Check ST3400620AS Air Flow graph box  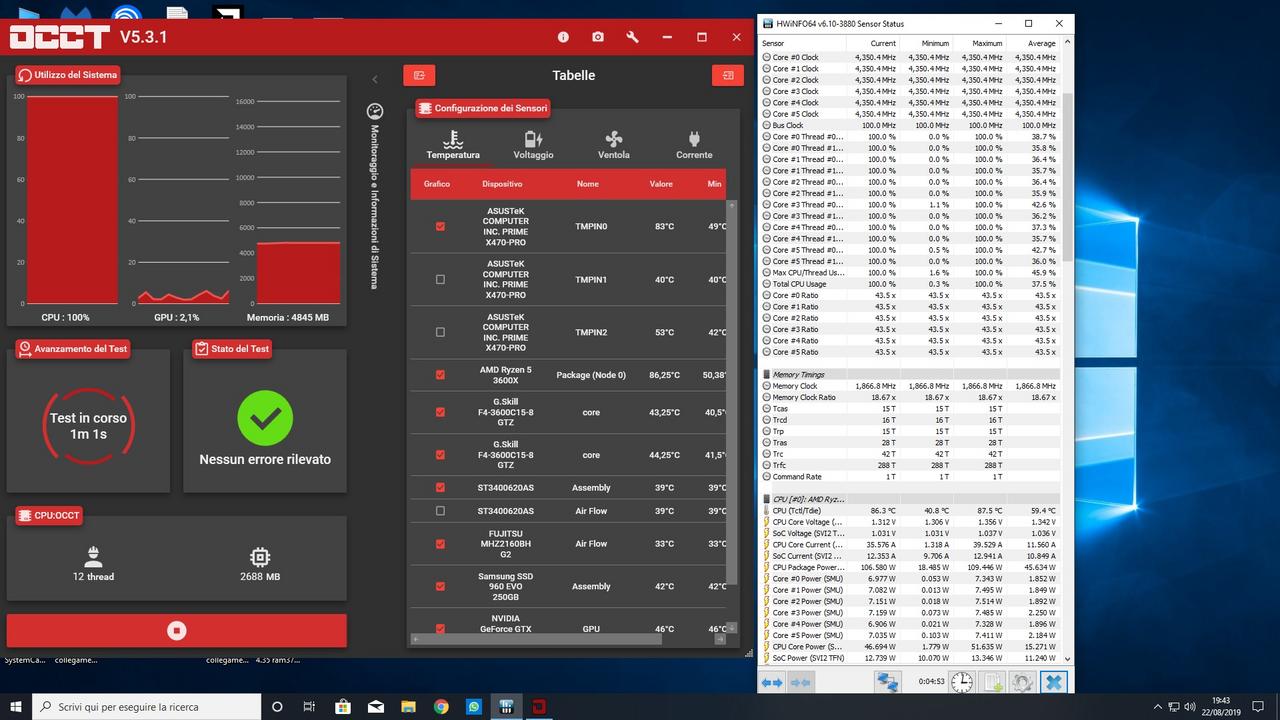coord(440,511)
